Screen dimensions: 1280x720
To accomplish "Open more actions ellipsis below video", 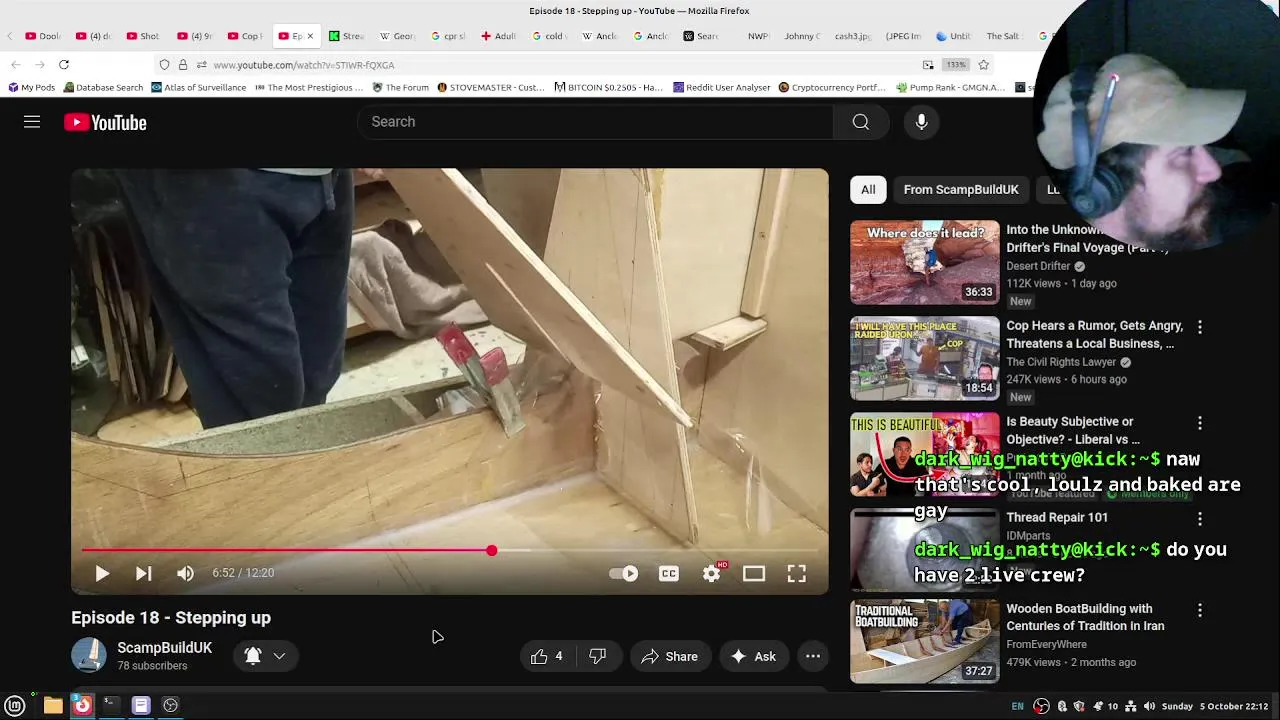I will point(813,656).
